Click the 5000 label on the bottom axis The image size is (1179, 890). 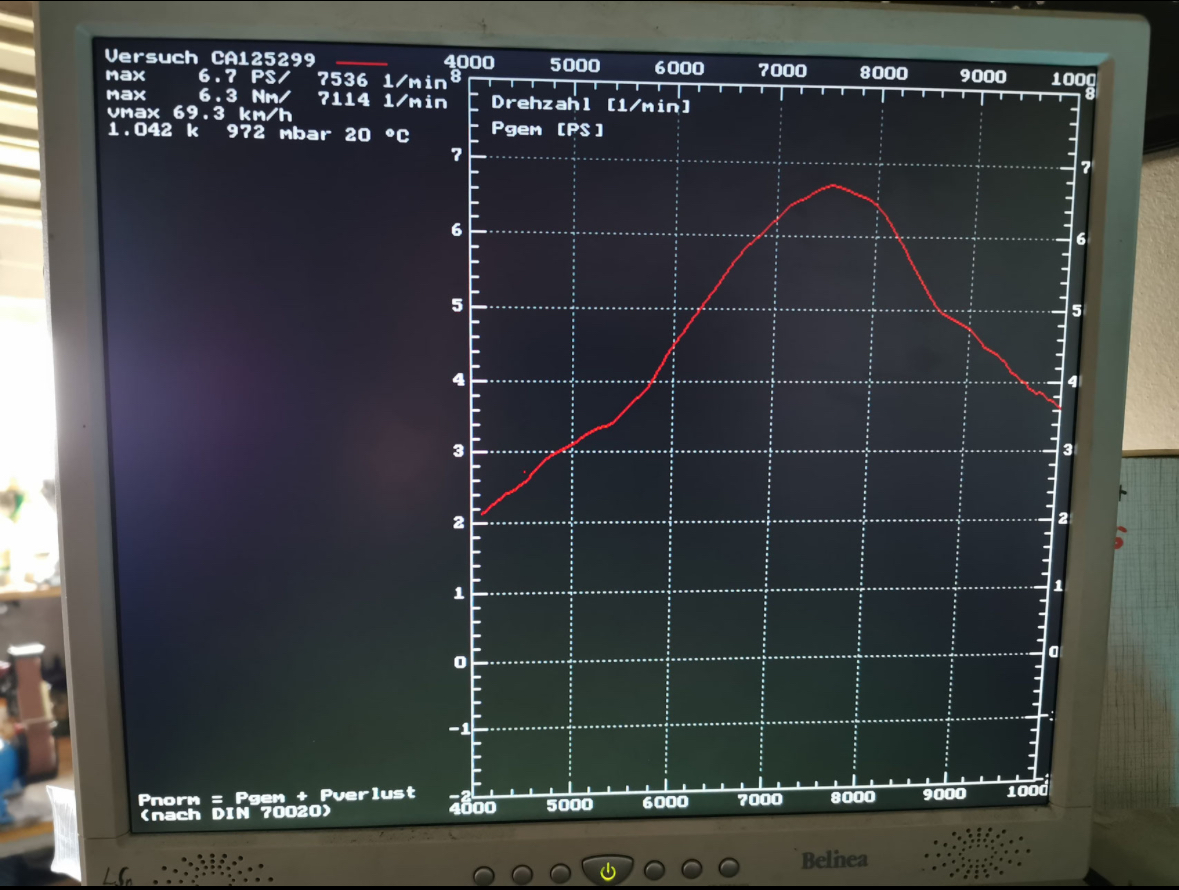tap(570, 805)
